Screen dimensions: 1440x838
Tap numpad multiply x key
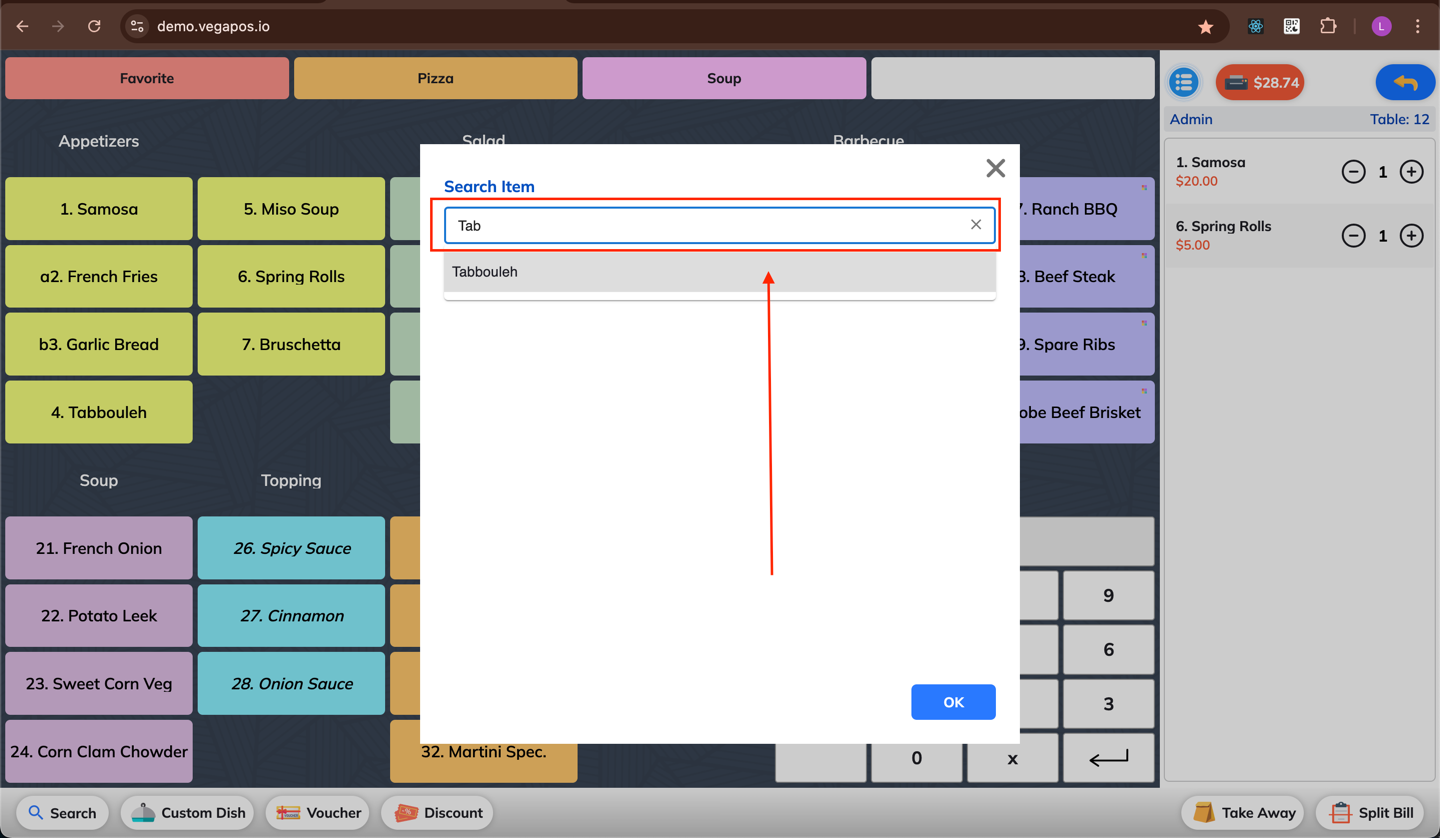(1012, 758)
